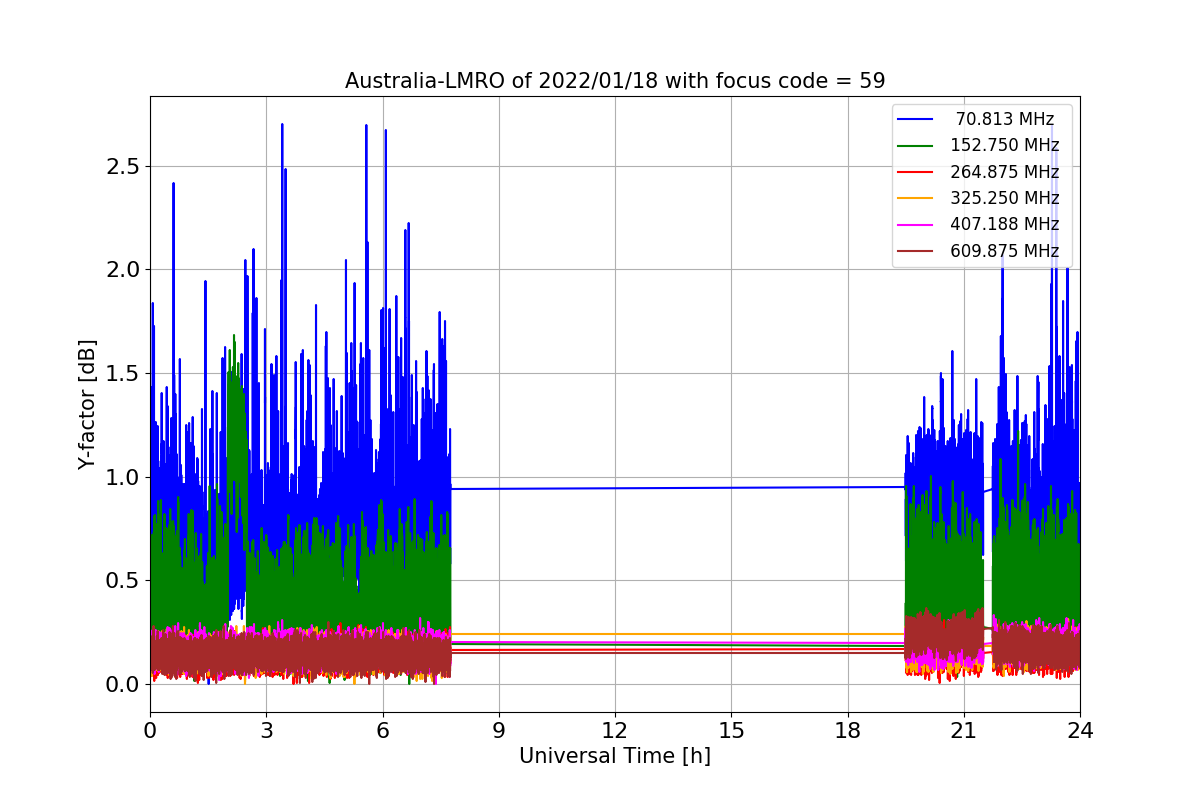This screenshot has width=1200, height=800.
Task: Select the 325.250 MHz legend label
Action: (1005, 198)
